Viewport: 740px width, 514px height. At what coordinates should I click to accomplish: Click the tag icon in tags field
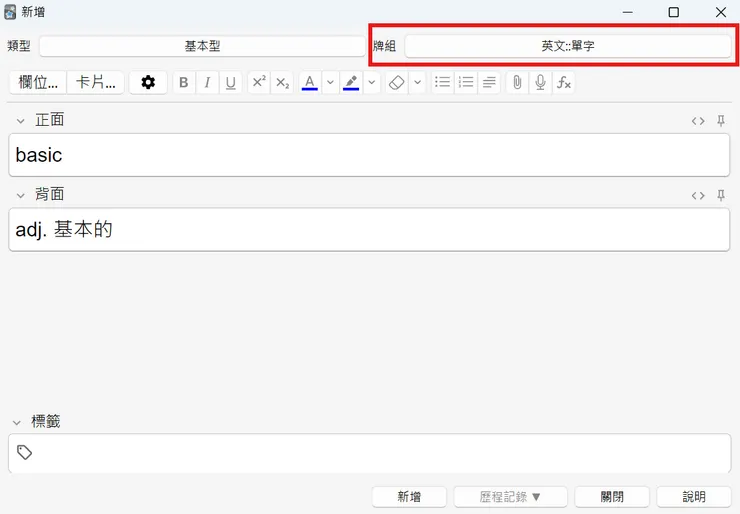[x=25, y=452]
